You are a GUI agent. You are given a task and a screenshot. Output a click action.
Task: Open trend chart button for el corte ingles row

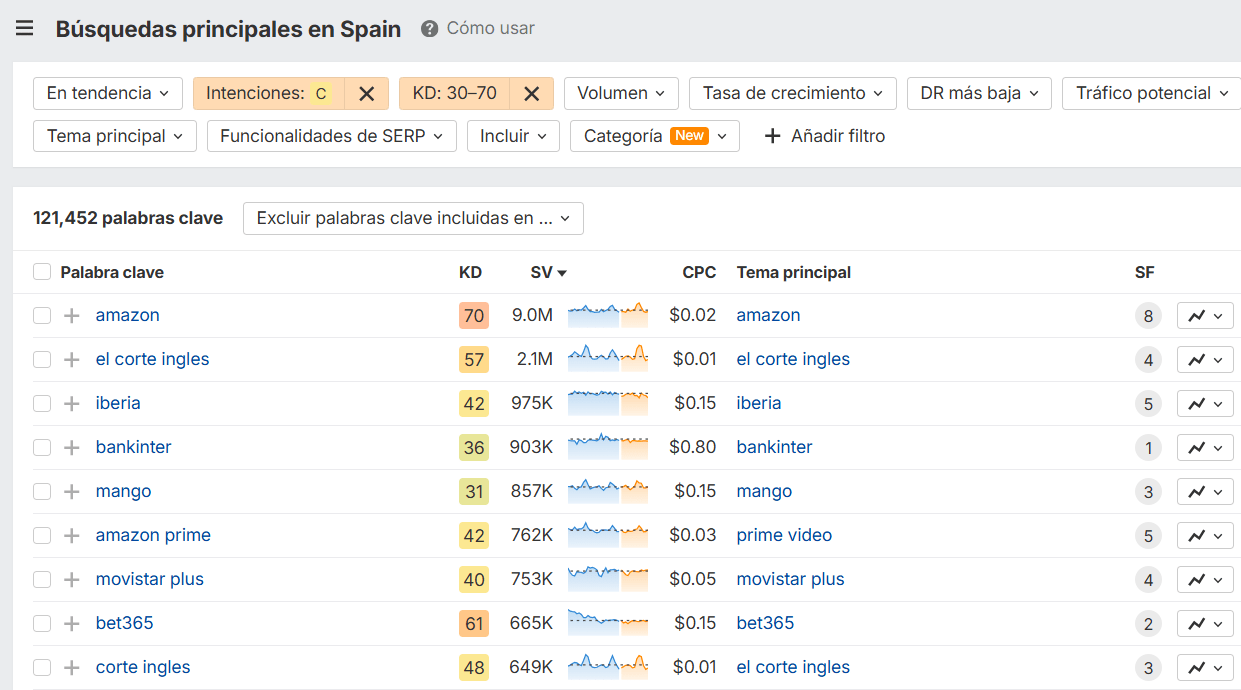pos(1205,360)
